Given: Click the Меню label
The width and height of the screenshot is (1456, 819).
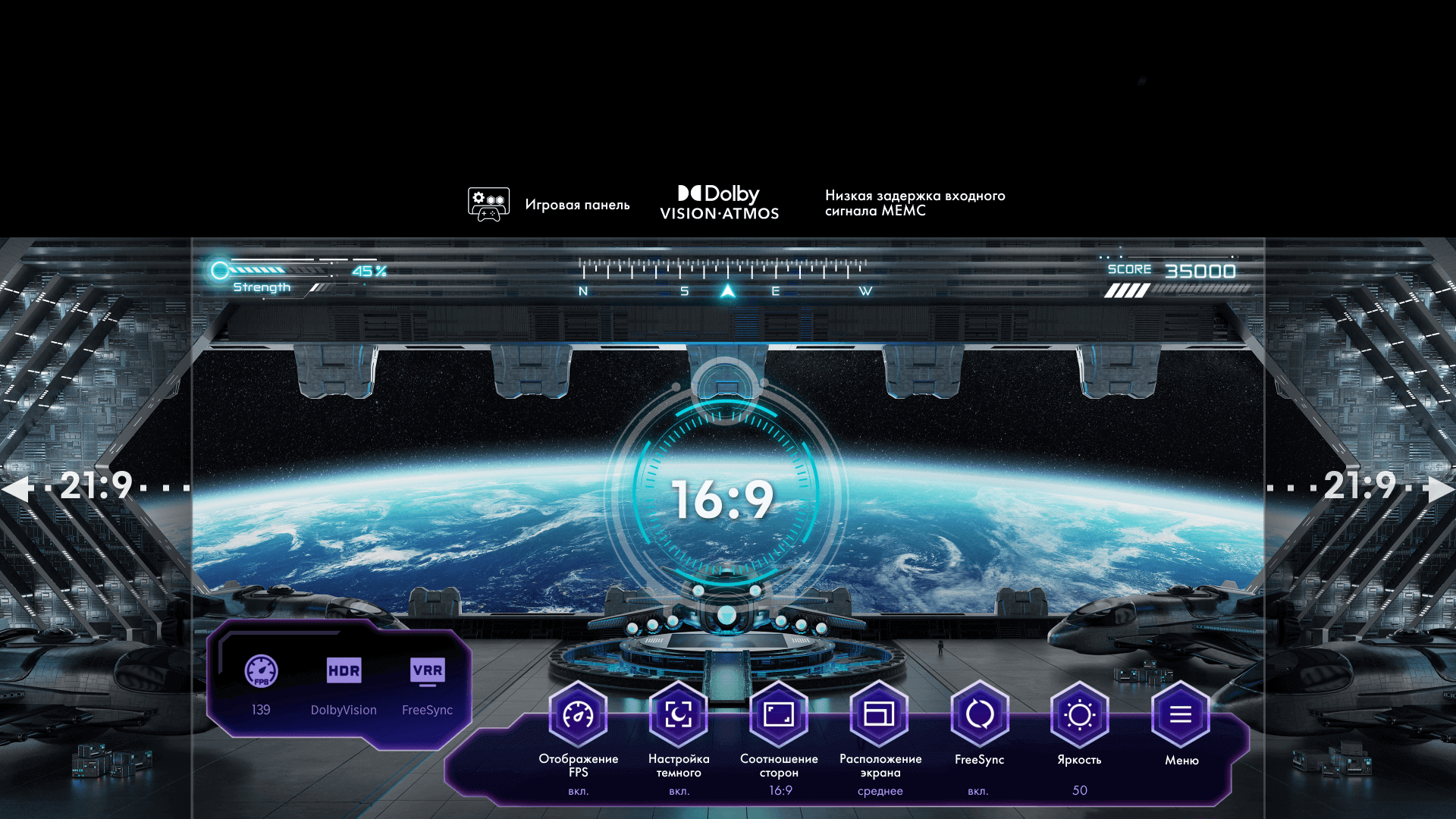Looking at the screenshot, I should coord(1181,760).
